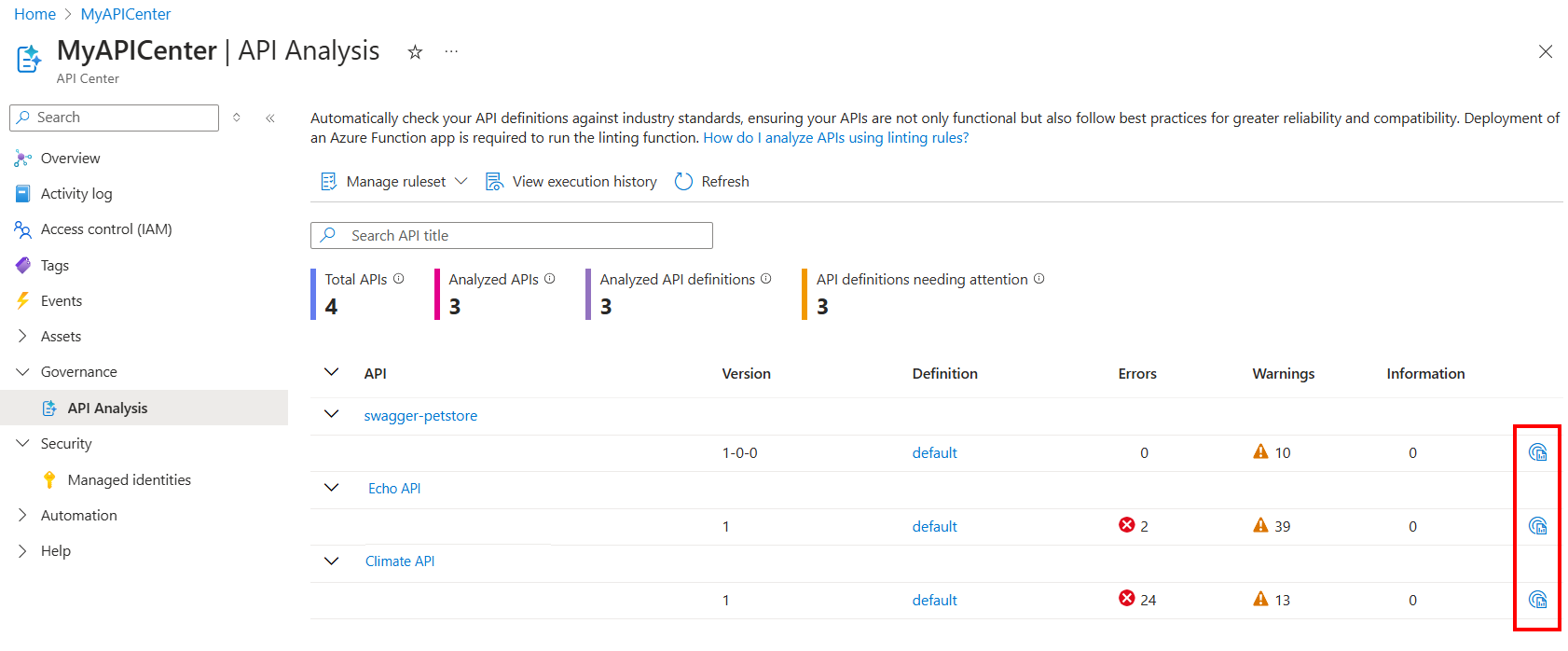Click the info icon beside Analyzed APIs

[549, 279]
